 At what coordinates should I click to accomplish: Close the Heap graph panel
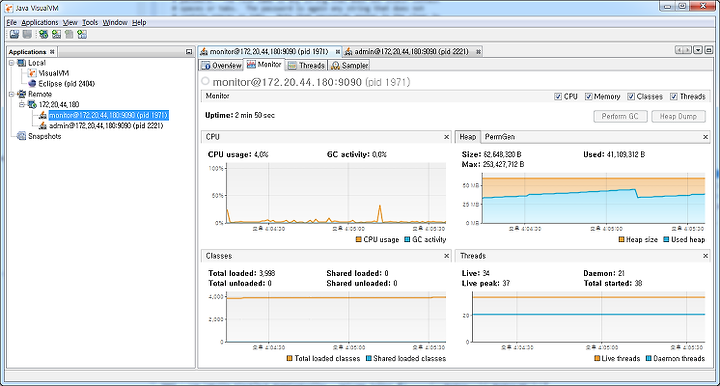706,137
